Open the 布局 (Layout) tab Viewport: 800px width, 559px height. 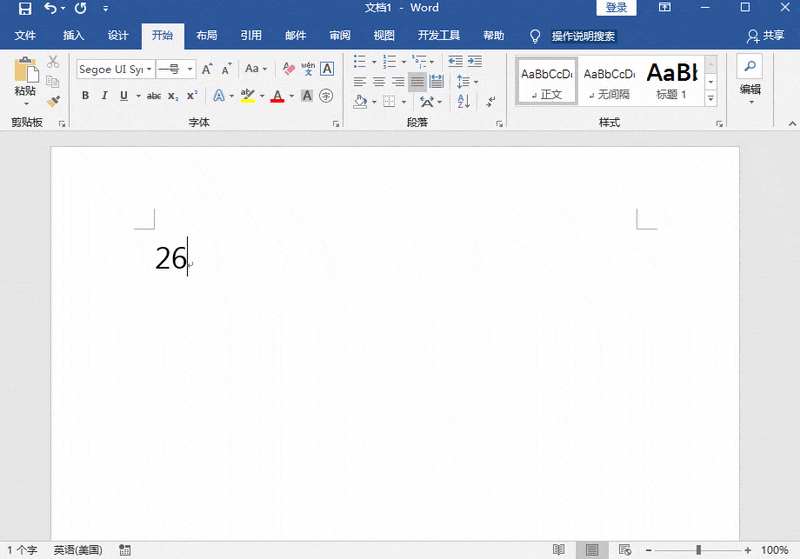point(206,35)
